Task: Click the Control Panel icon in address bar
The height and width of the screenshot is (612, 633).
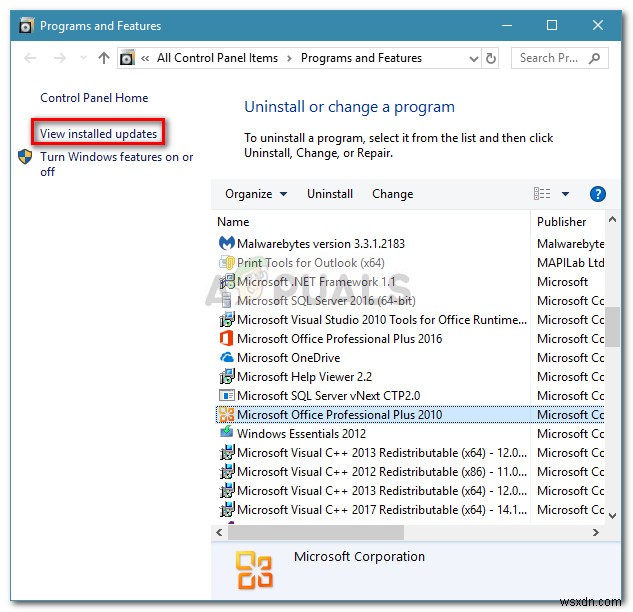Action: [127, 58]
